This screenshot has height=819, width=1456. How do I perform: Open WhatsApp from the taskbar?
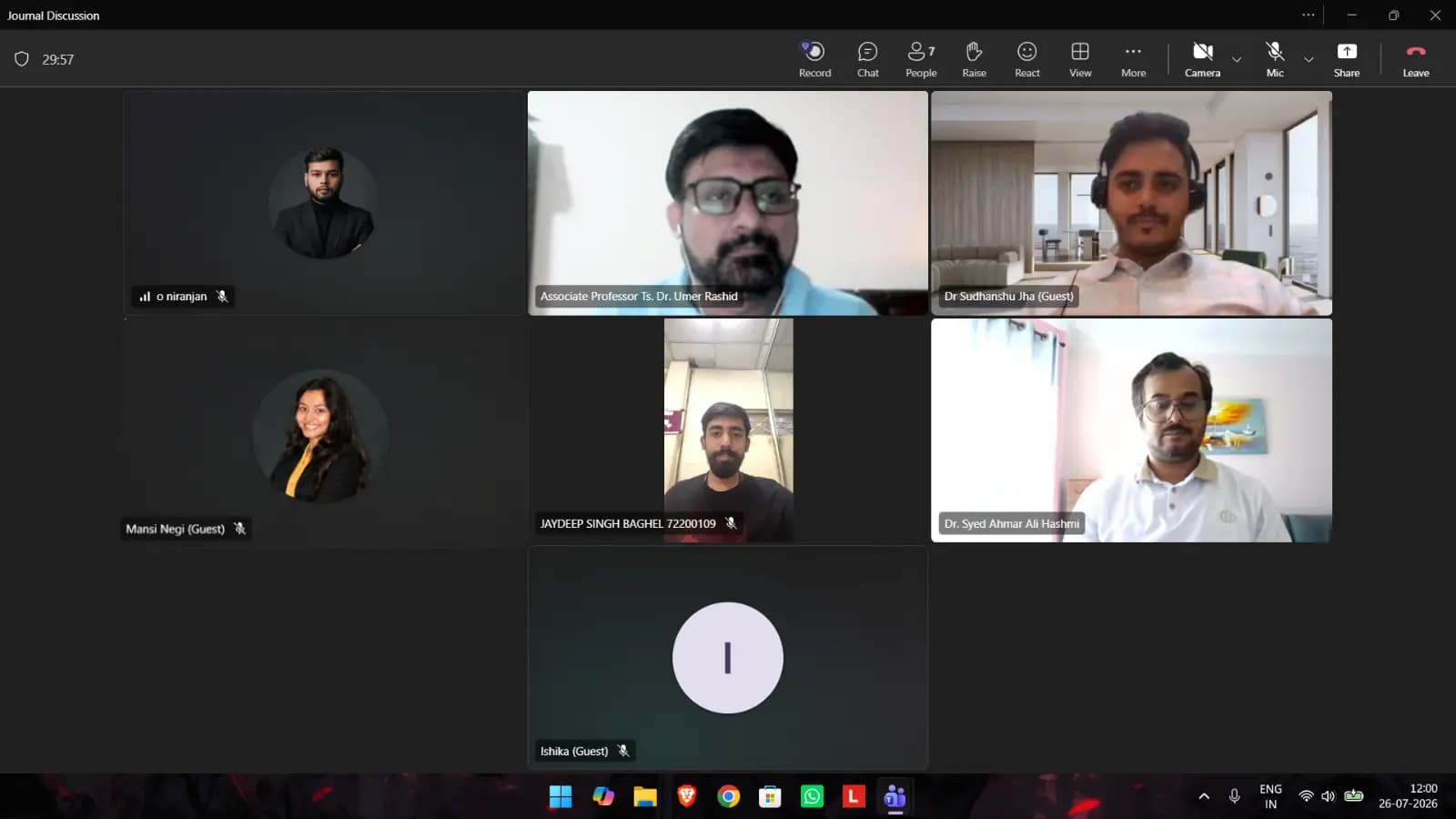coord(812,797)
